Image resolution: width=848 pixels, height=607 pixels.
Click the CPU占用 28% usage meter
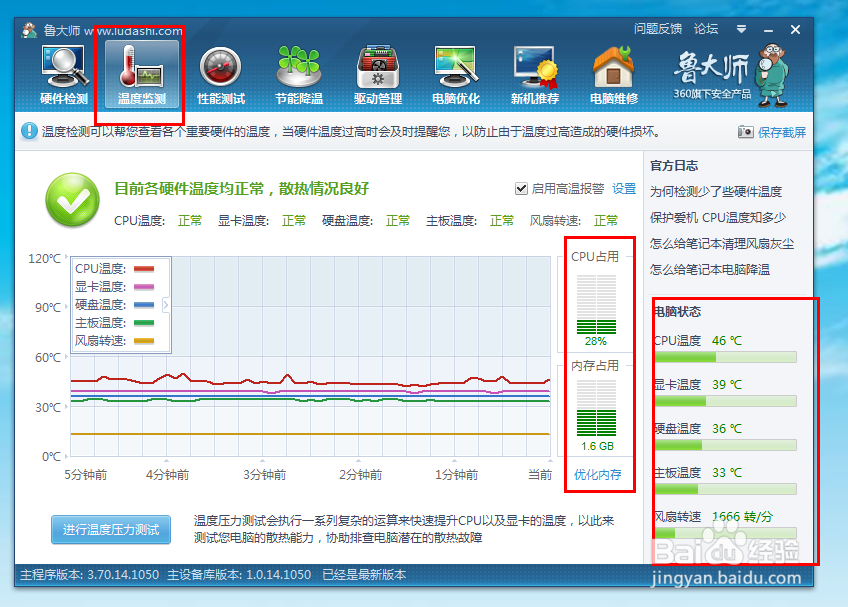coord(596,304)
